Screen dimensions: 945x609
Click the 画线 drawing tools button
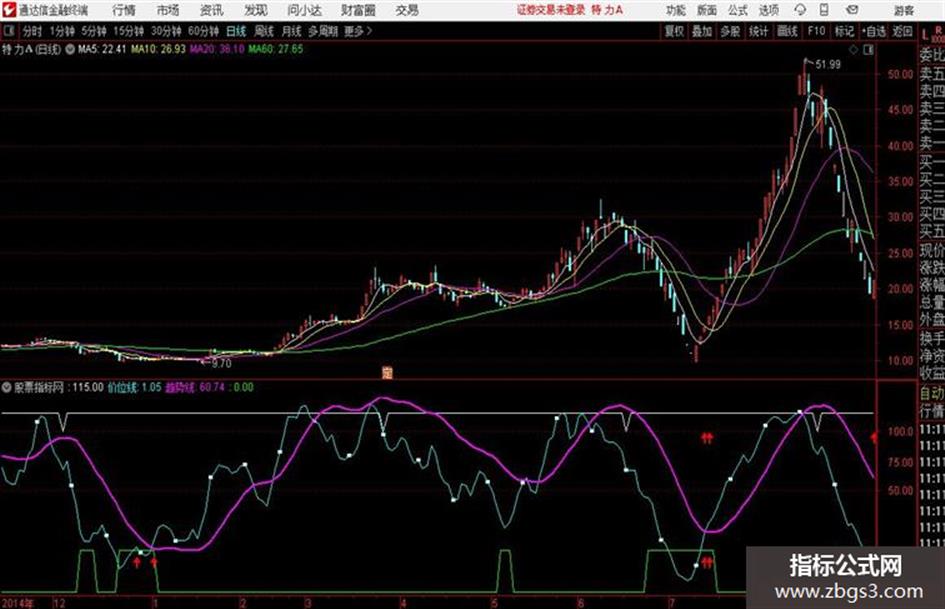[787, 31]
